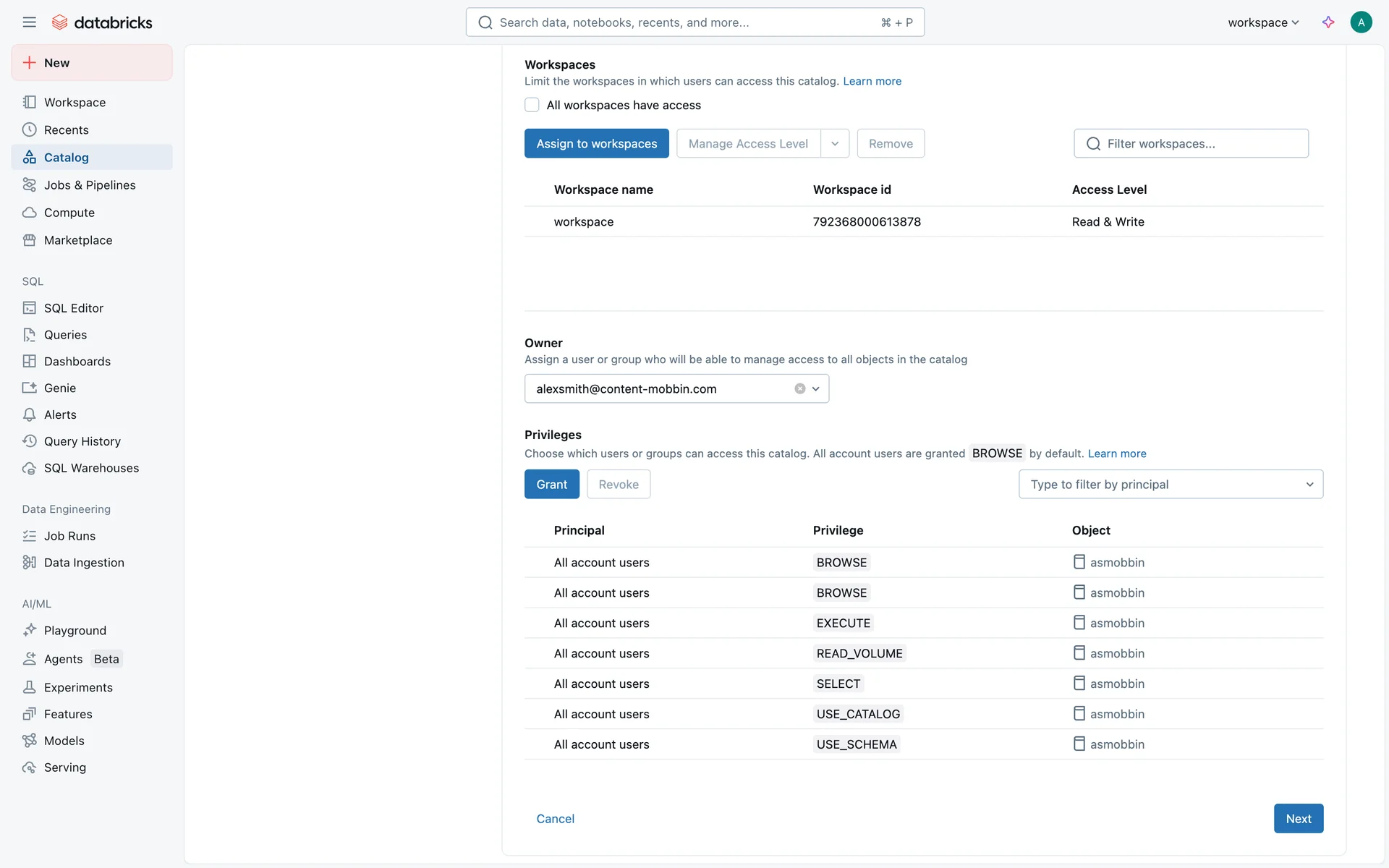This screenshot has height=868, width=1389.
Task: Open Genie from the sidebar
Action: coord(59,388)
